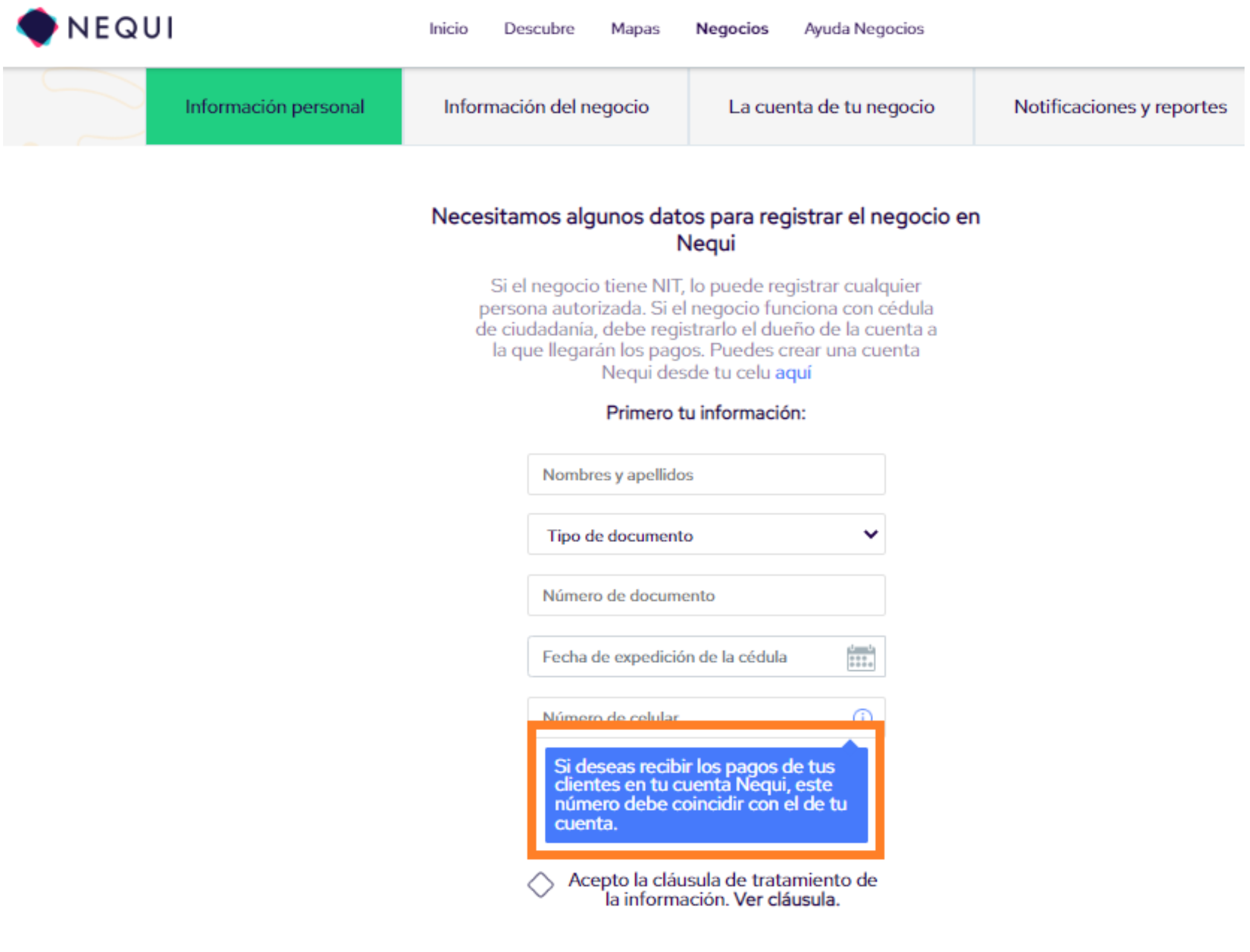This screenshot has width=1250, height=952.
Task: Click the blue tooltip about Nequi payments
Action: tap(706, 795)
